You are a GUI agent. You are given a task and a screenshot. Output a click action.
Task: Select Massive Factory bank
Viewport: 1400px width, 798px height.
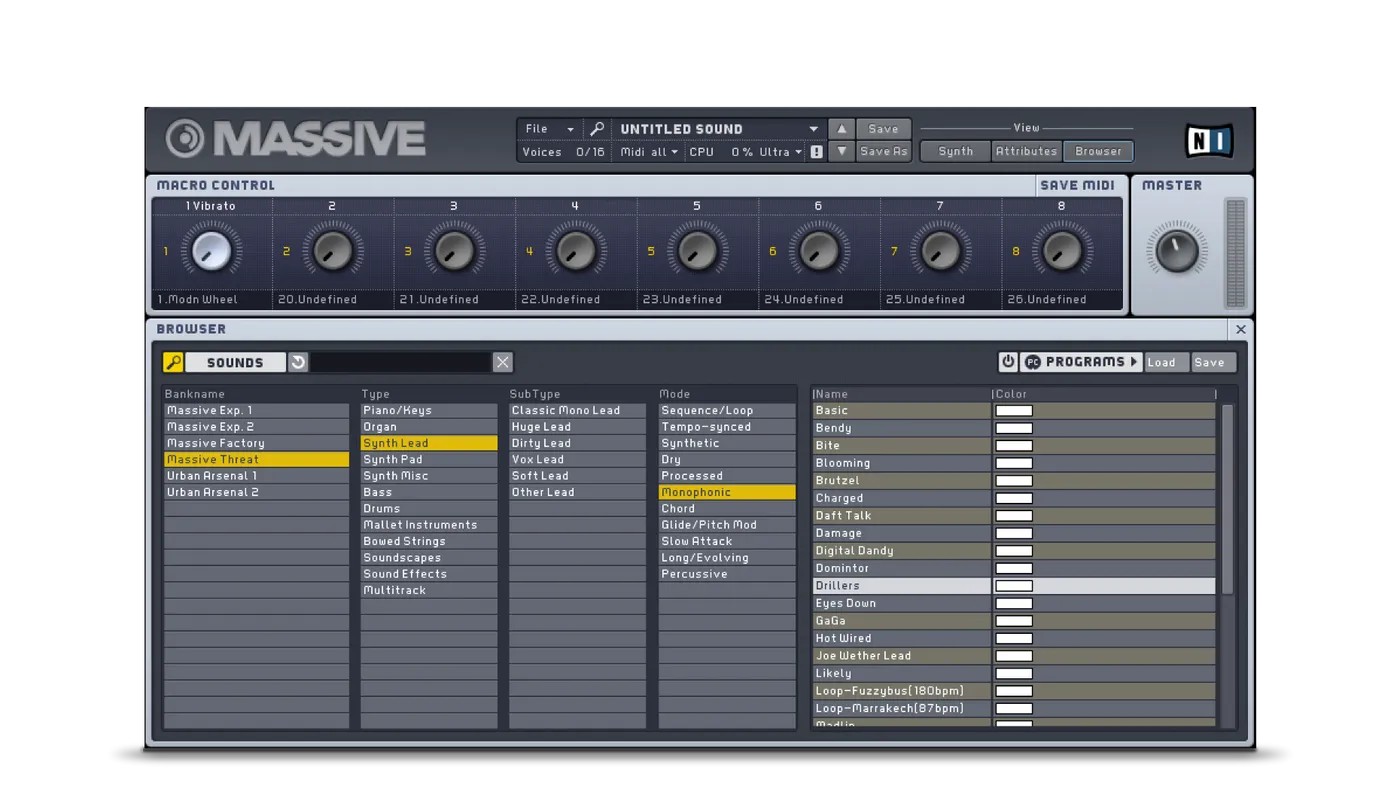click(x=257, y=443)
